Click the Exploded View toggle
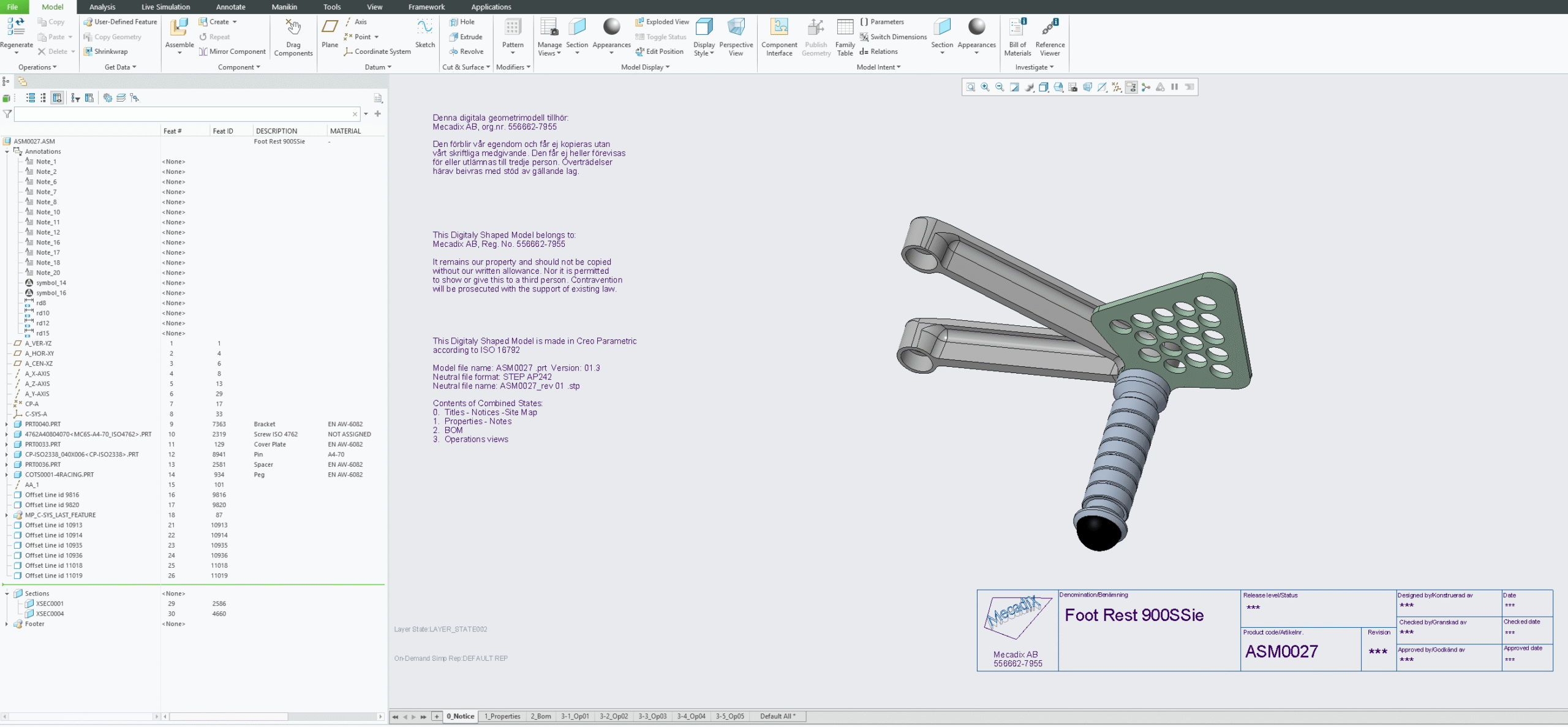1568x727 pixels. [x=662, y=22]
